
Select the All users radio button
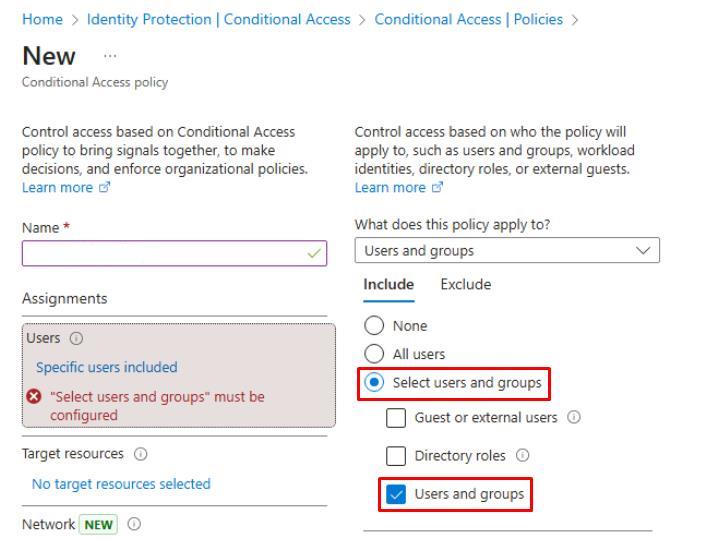[x=374, y=354]
